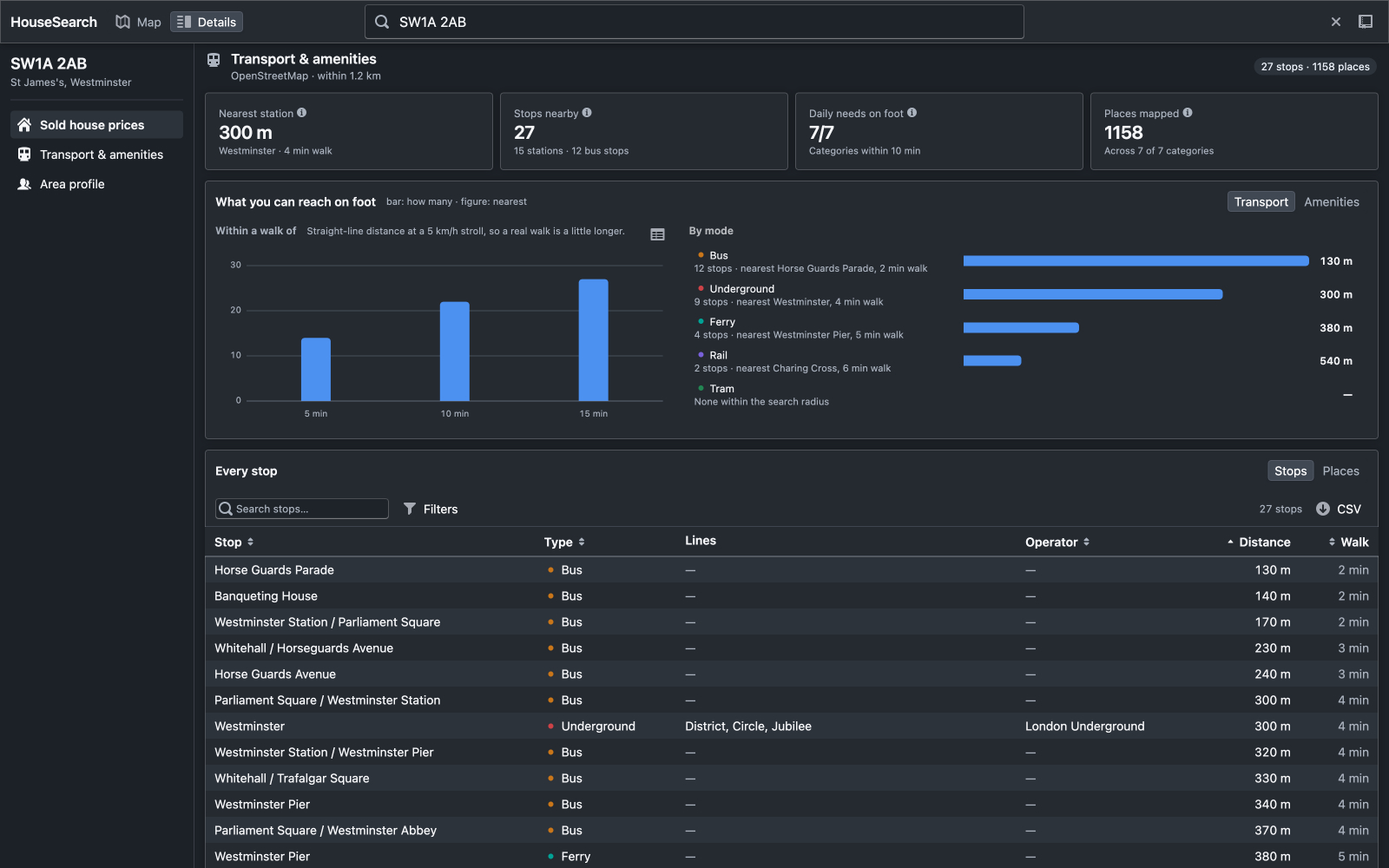Sort the table by the Type column
1389x868 pixels.
pos(564,542)
